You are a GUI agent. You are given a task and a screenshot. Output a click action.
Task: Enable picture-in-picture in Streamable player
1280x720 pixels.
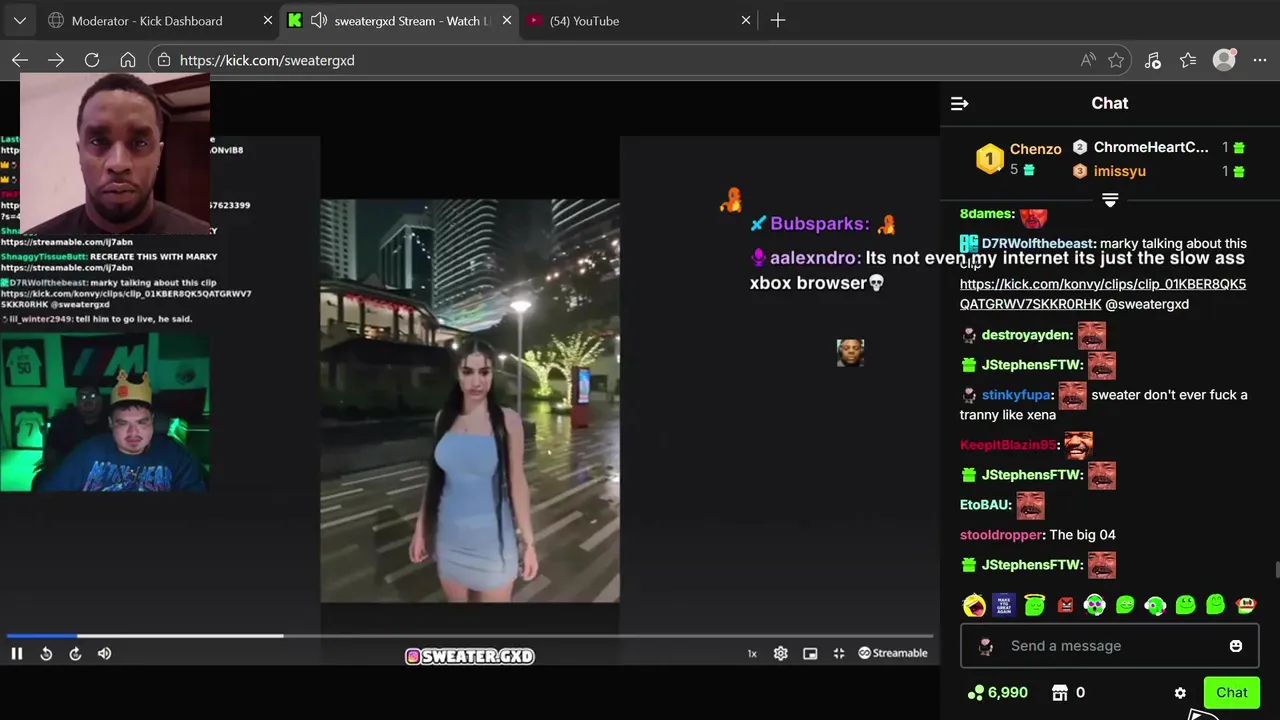pos(810,653)
